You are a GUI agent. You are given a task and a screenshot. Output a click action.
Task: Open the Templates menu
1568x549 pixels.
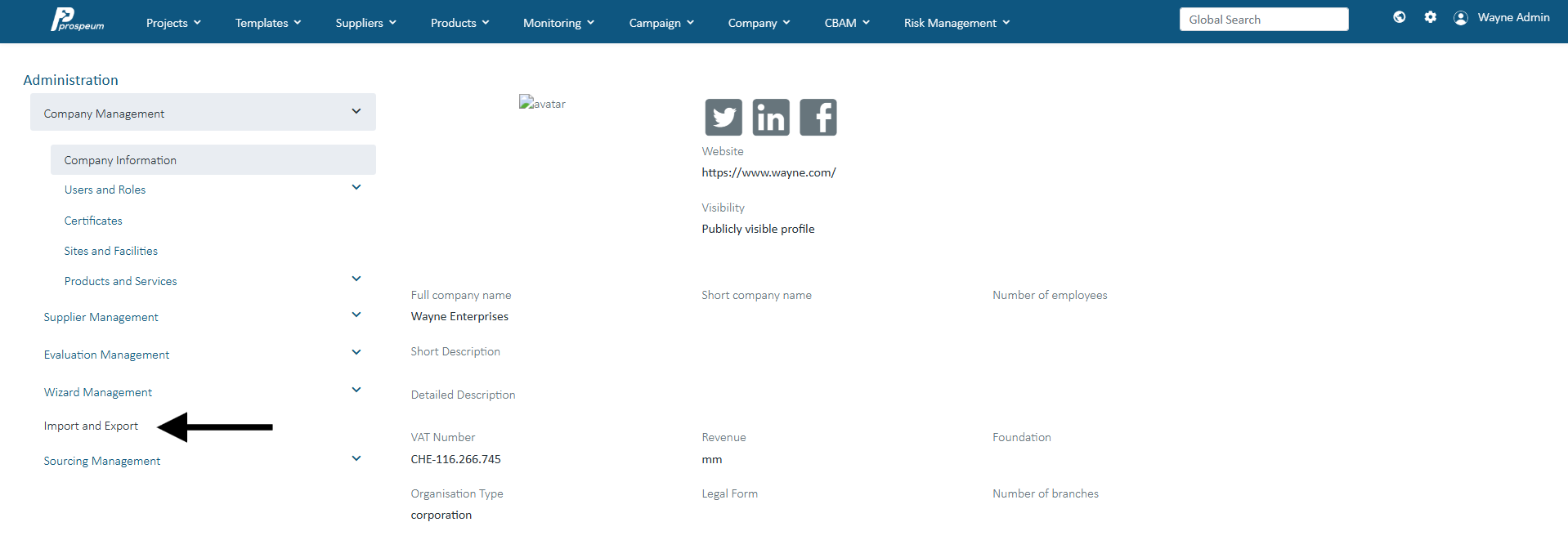click(x=268, y=23)
